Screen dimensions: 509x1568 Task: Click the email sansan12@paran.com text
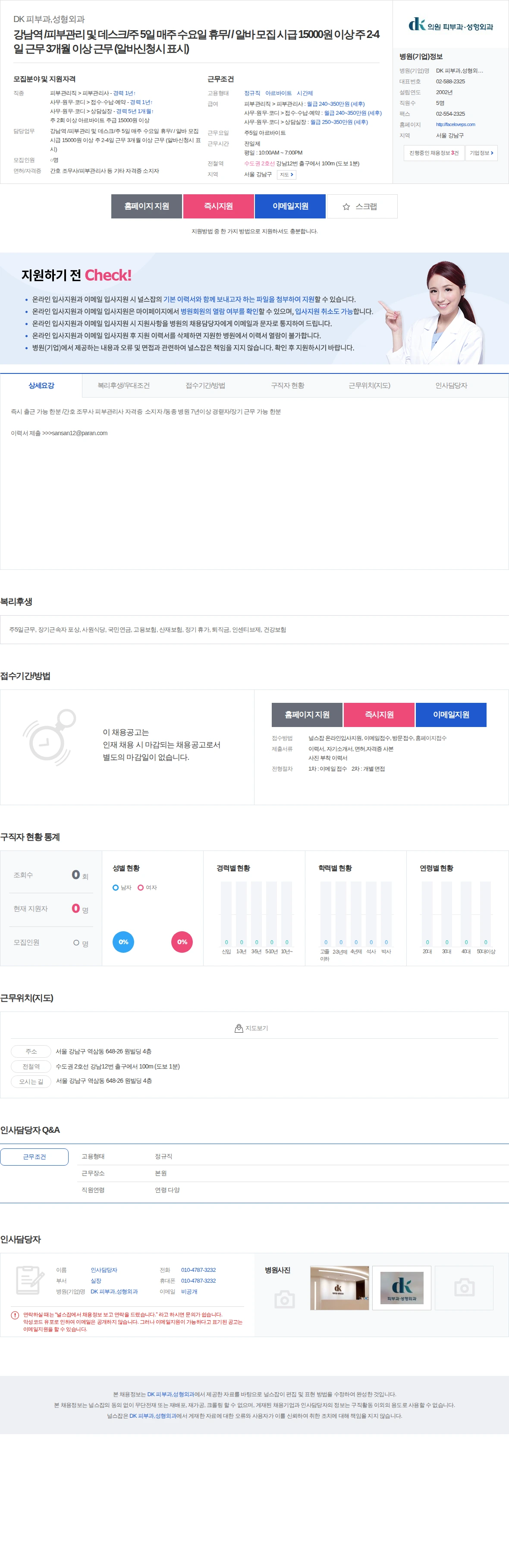pos(80,433)
